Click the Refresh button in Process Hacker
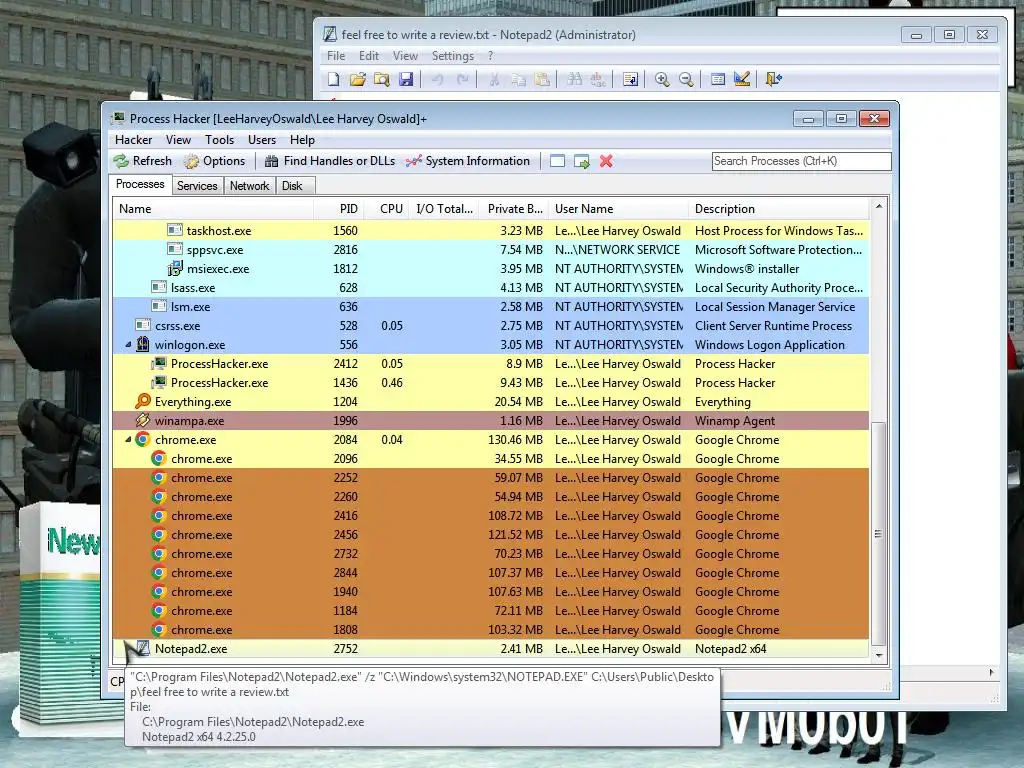 [x=142, y=161]
